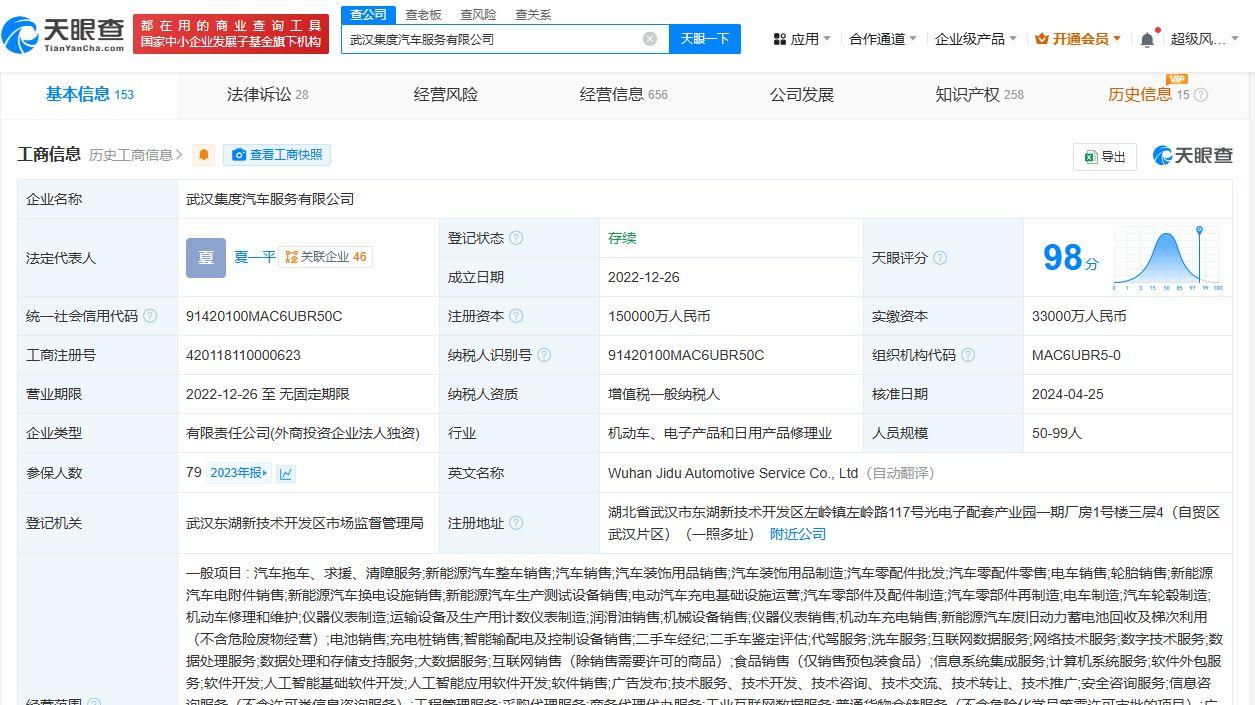
Task: Open the 开通会员 membership dropdown
Action: (x=1078, y=39)
